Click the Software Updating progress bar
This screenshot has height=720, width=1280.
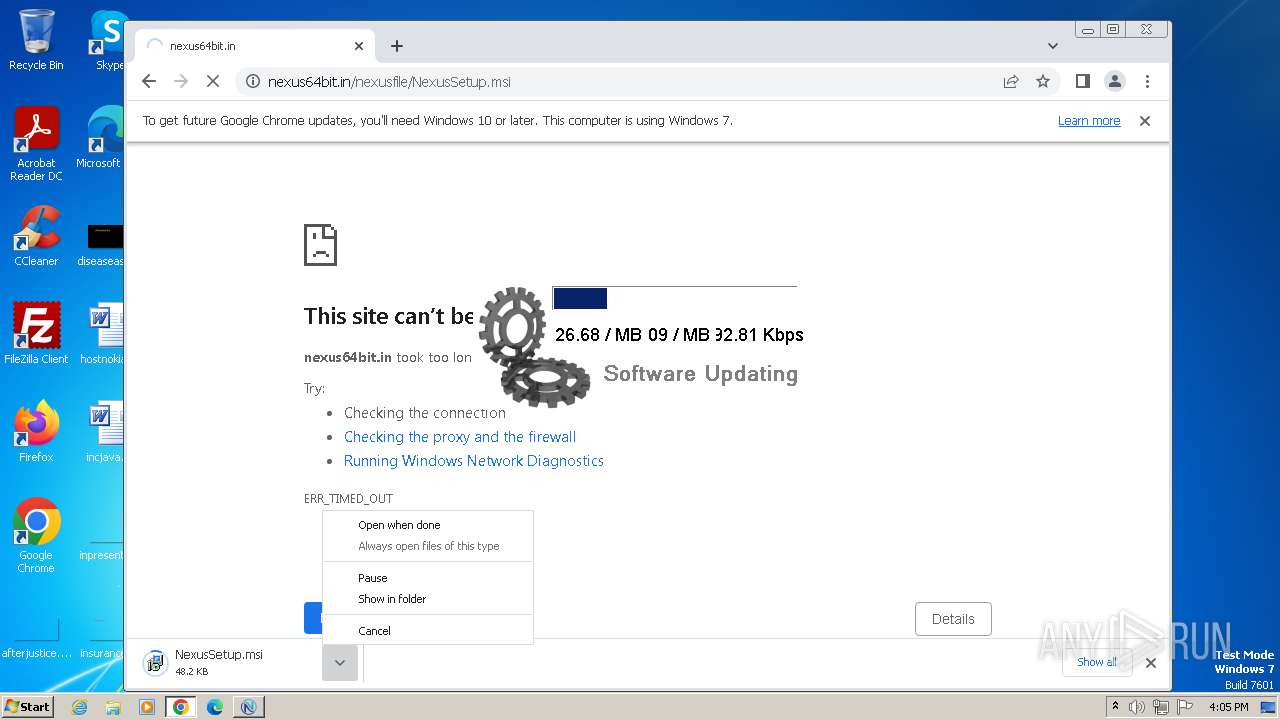[675, 298]
